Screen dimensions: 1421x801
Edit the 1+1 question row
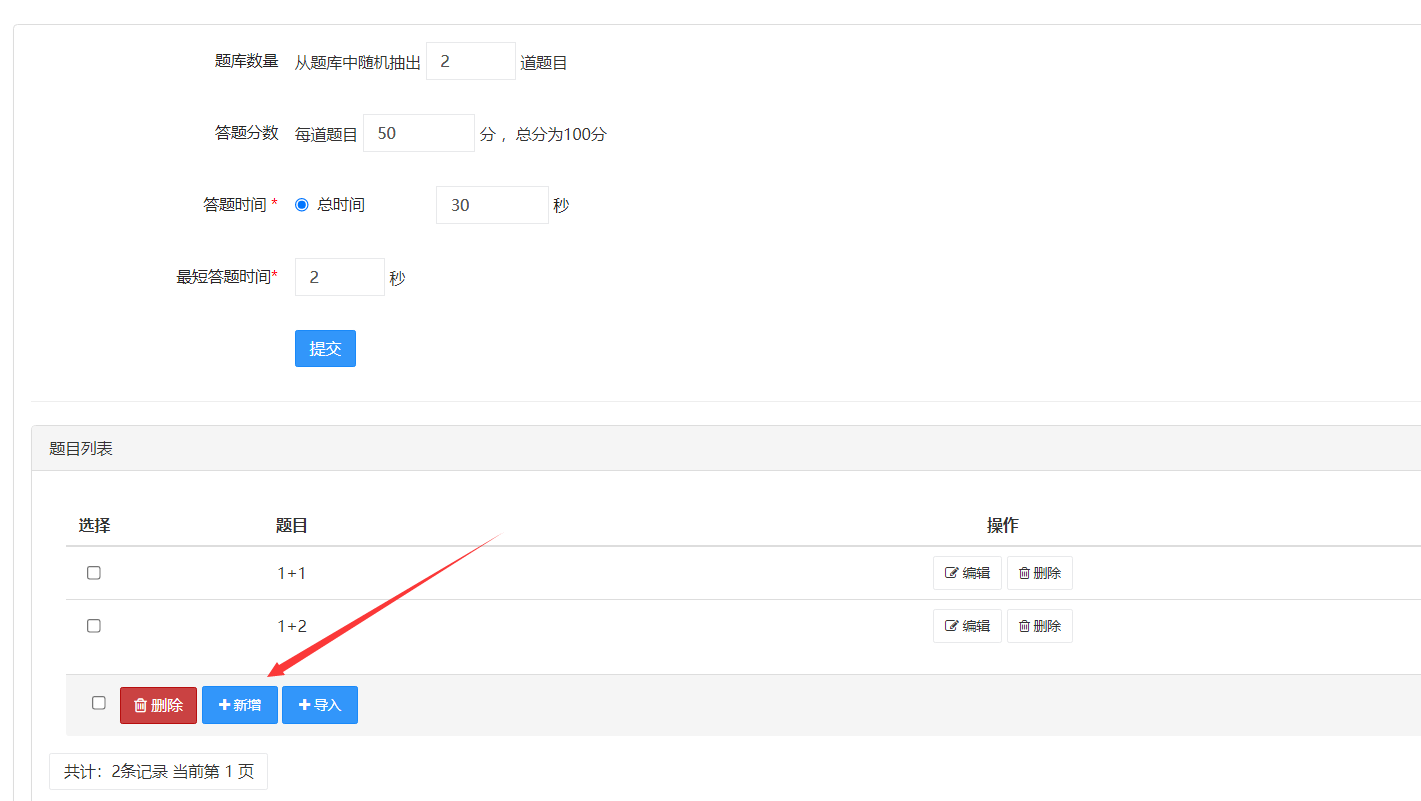(967, 573)
